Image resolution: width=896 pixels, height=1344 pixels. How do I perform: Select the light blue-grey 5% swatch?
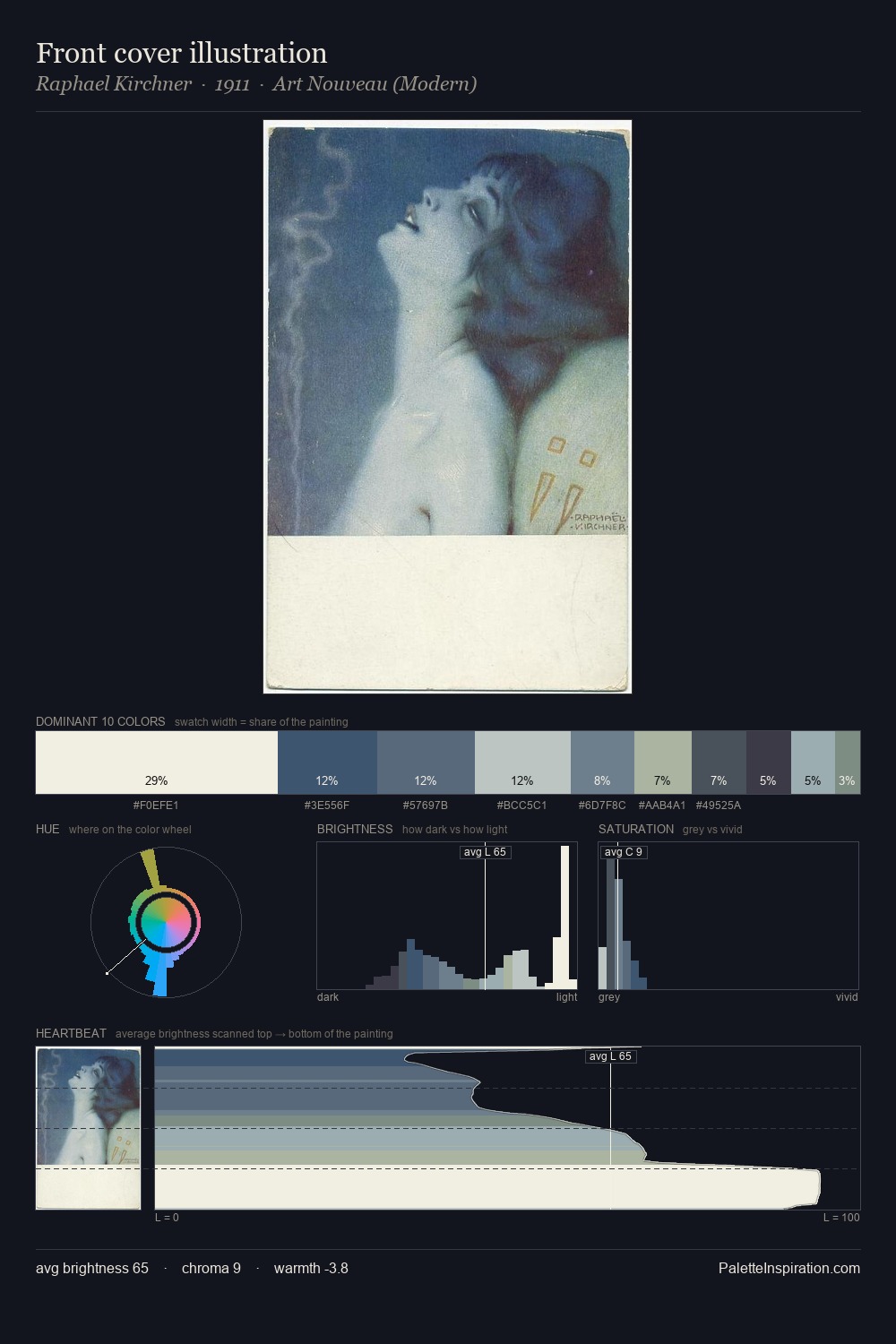(813, 762)
